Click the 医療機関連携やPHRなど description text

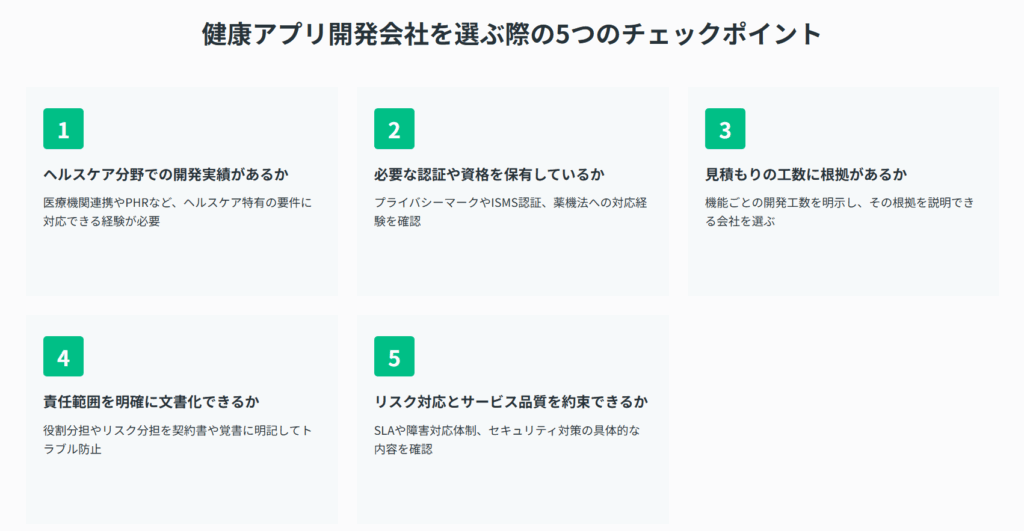tap(178, 202)
